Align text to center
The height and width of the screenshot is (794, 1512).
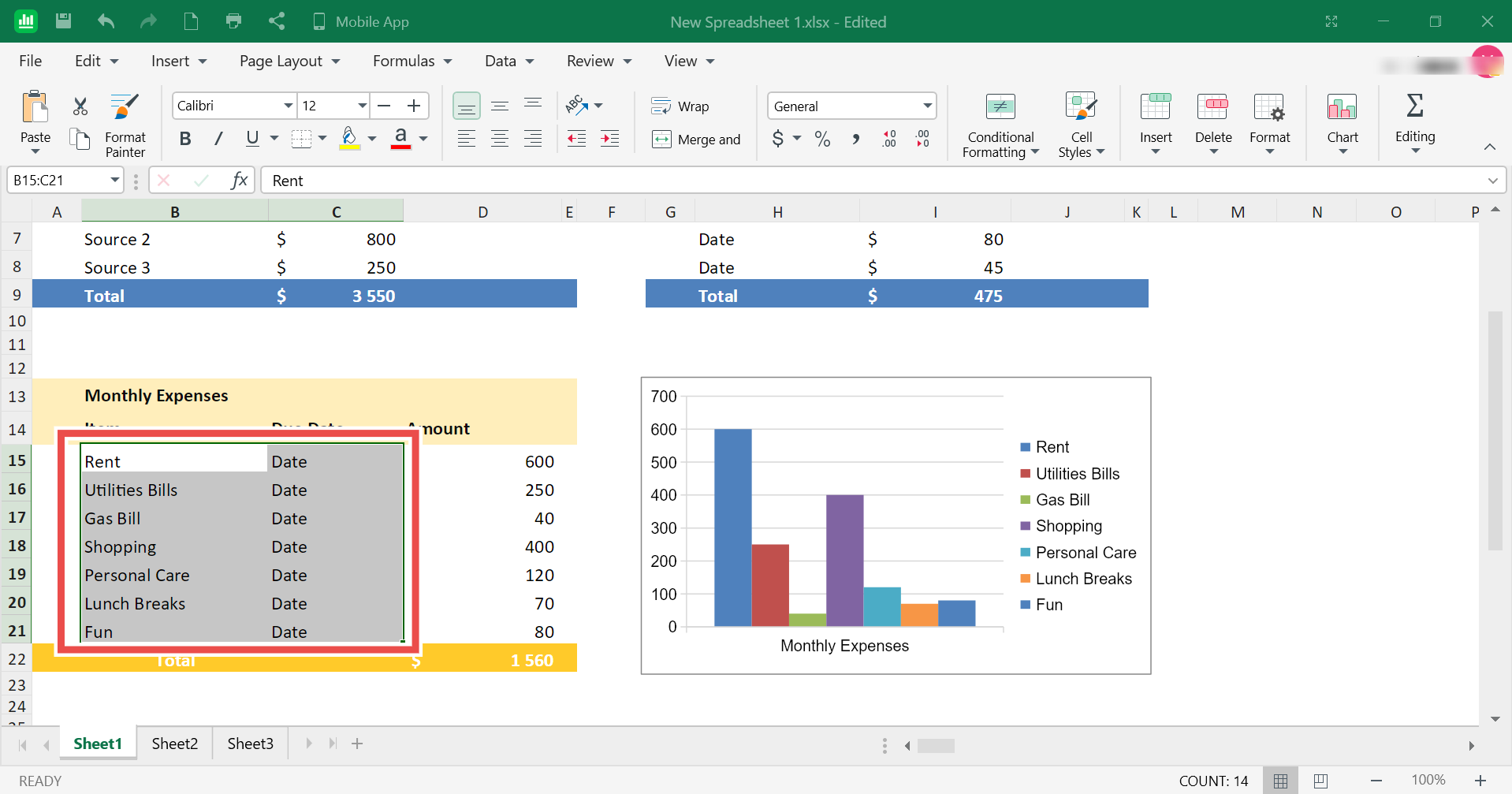[500, 140]
